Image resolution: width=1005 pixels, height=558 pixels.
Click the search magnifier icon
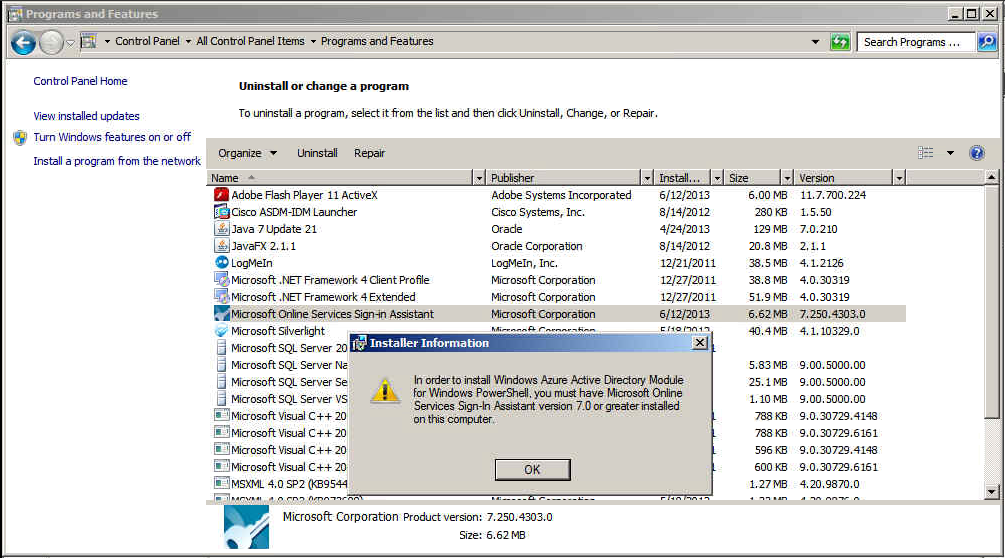tap(986, 42)
